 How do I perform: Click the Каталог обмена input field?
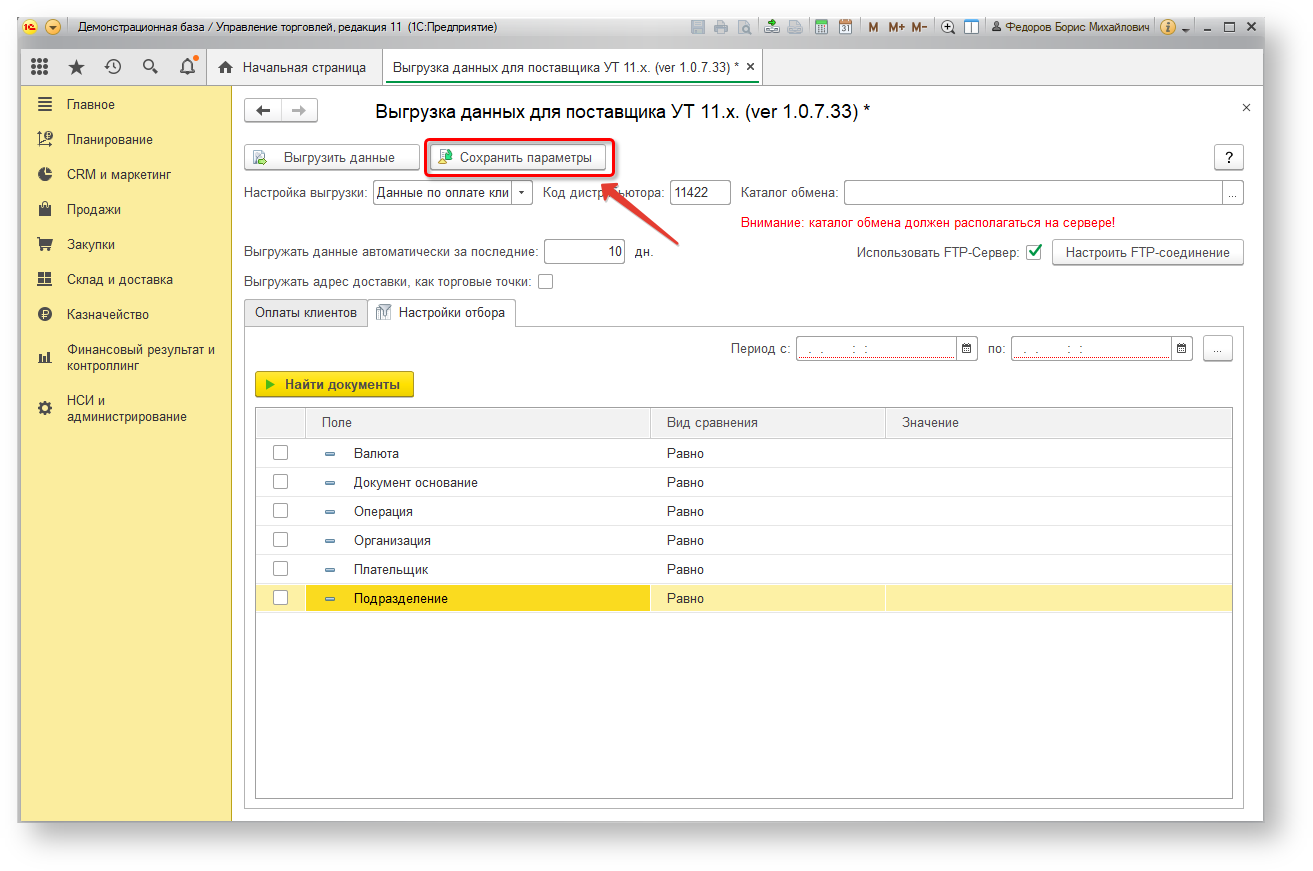[1034, 193]
